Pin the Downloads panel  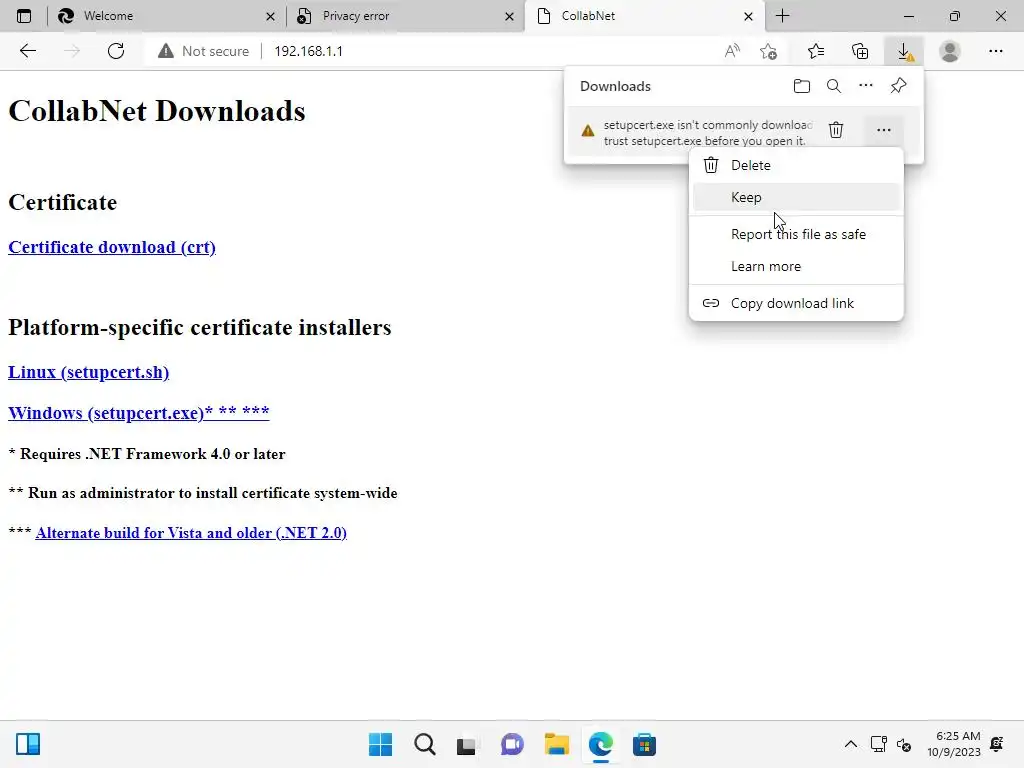899,86
